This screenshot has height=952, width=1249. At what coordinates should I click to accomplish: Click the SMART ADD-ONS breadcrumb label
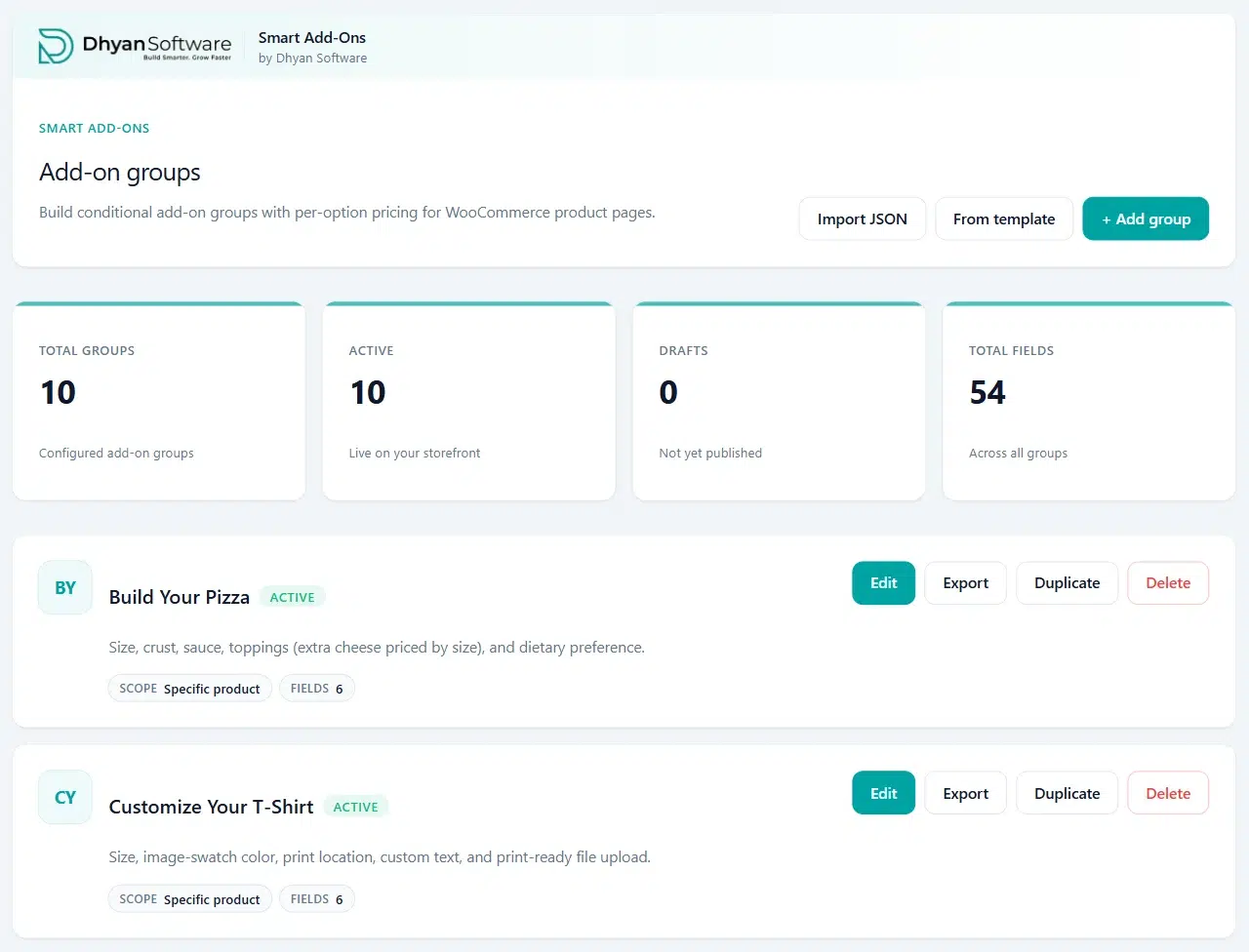coord(95,128)
